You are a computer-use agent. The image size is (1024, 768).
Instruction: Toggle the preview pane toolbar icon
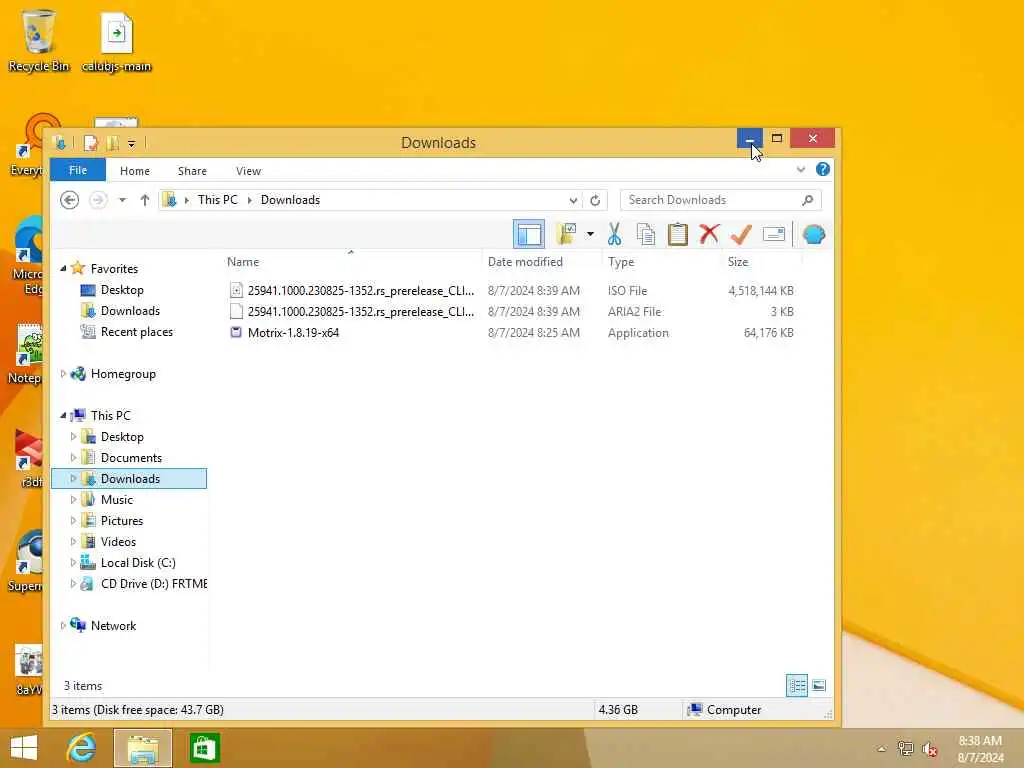[528, 234]
